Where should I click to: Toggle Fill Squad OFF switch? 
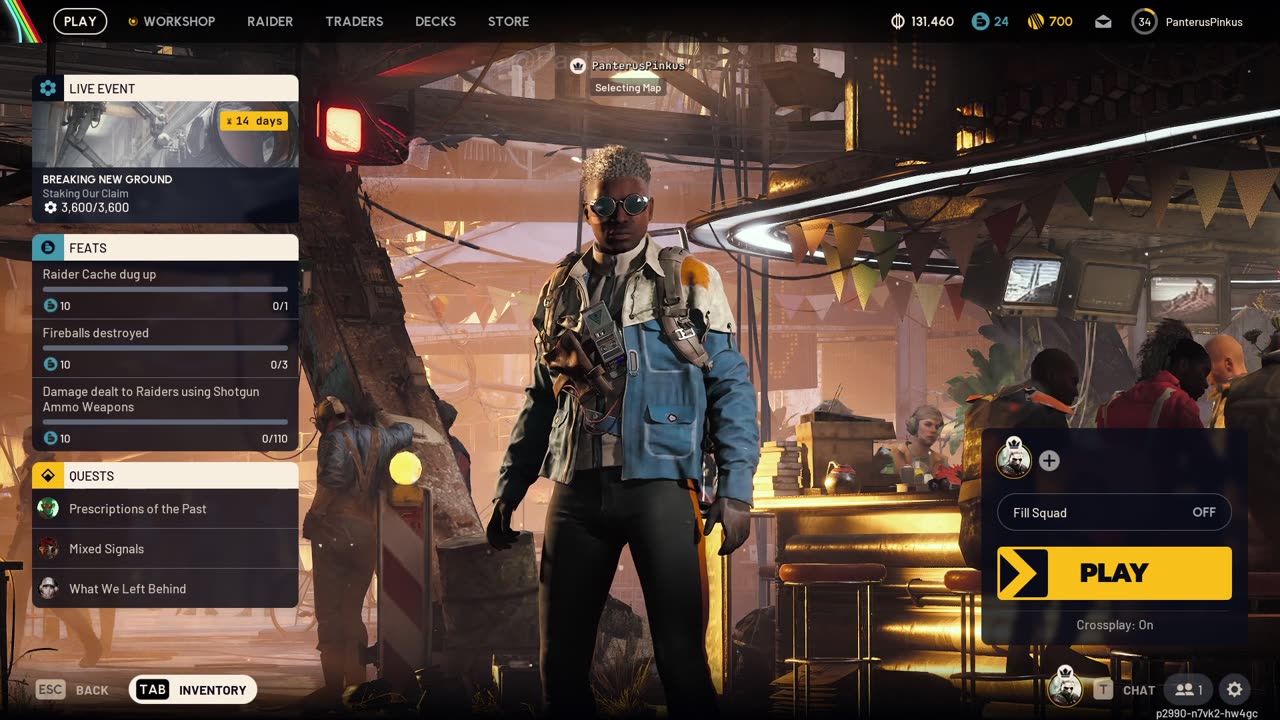(1114, 512)
